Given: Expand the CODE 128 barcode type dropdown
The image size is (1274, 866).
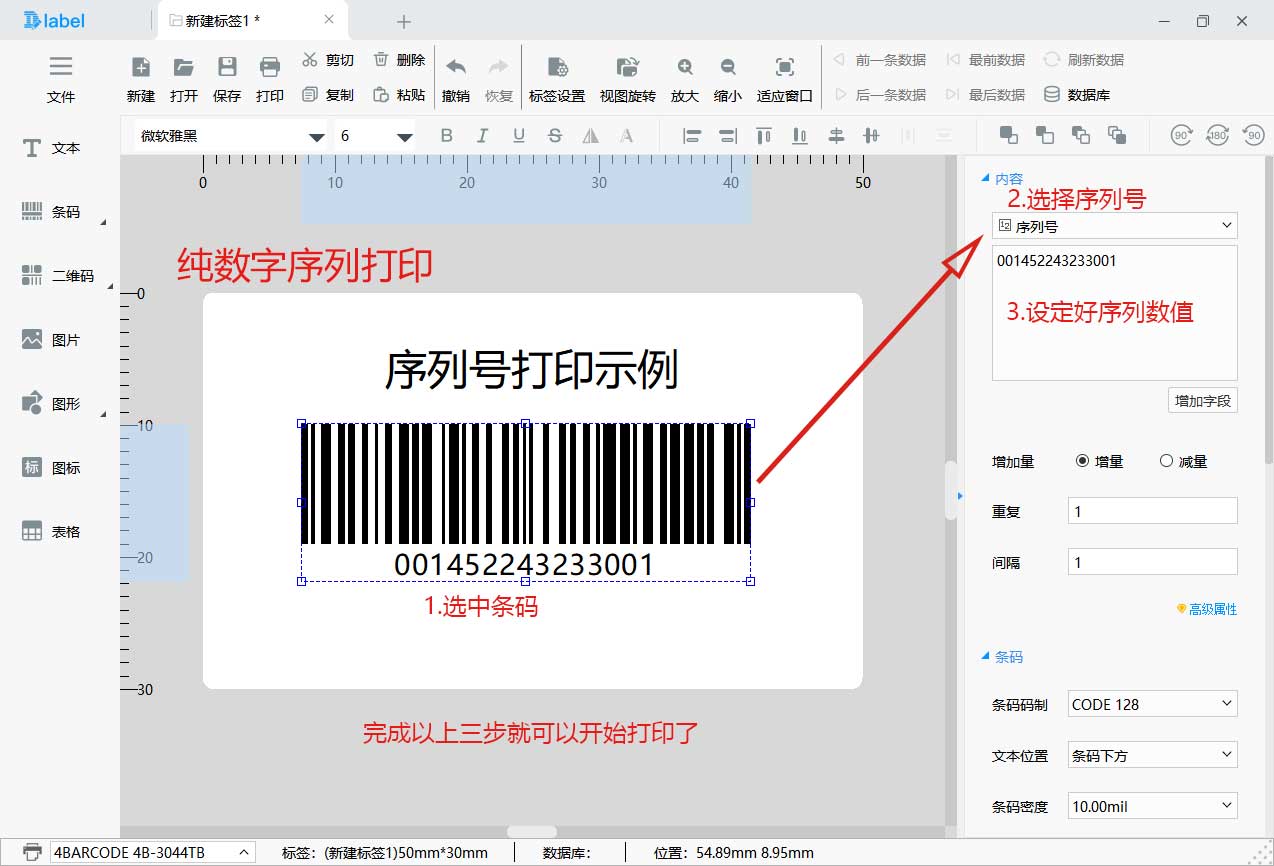Looking at the screenshot, I should tap(1152, 704).
